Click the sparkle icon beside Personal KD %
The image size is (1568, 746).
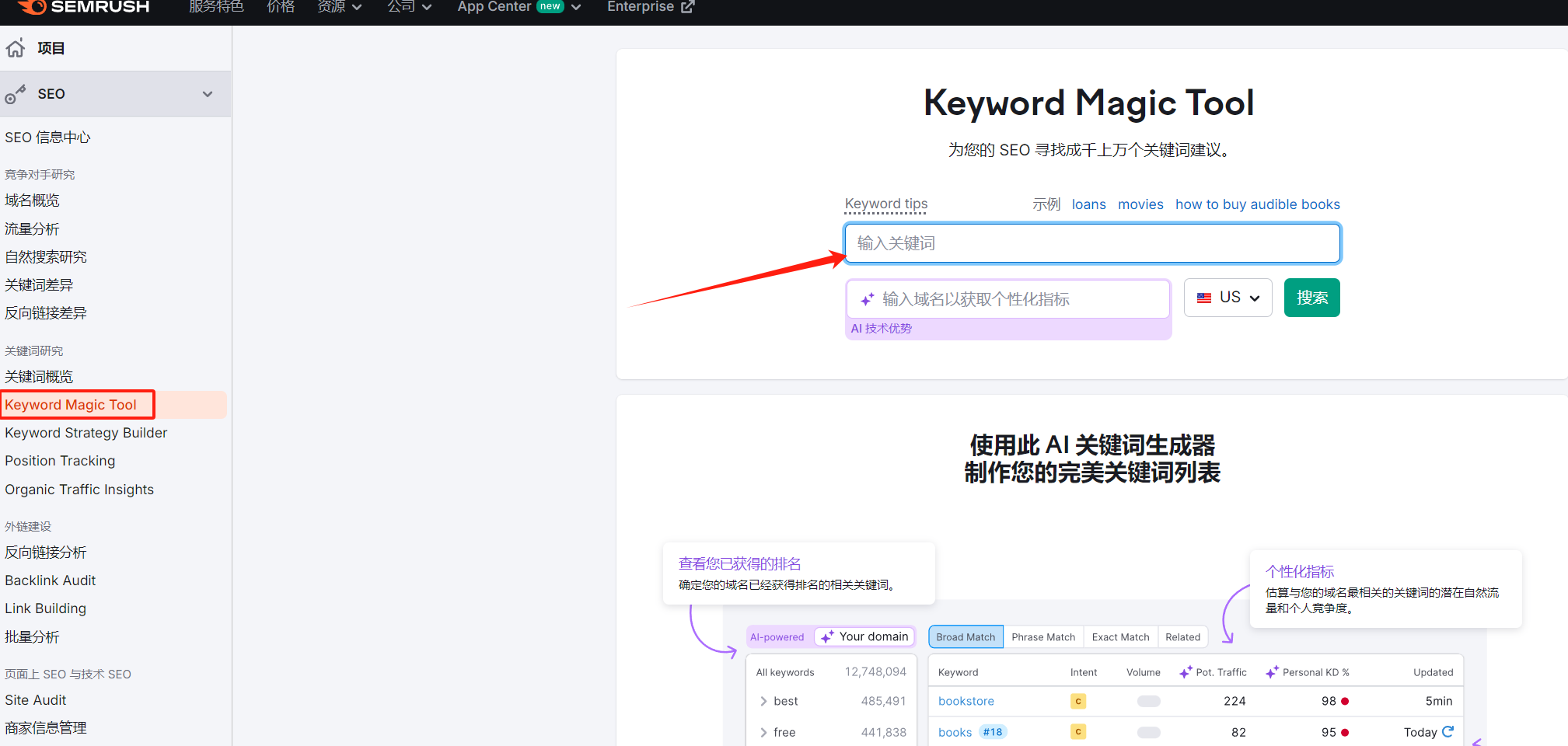[1273, 671]
